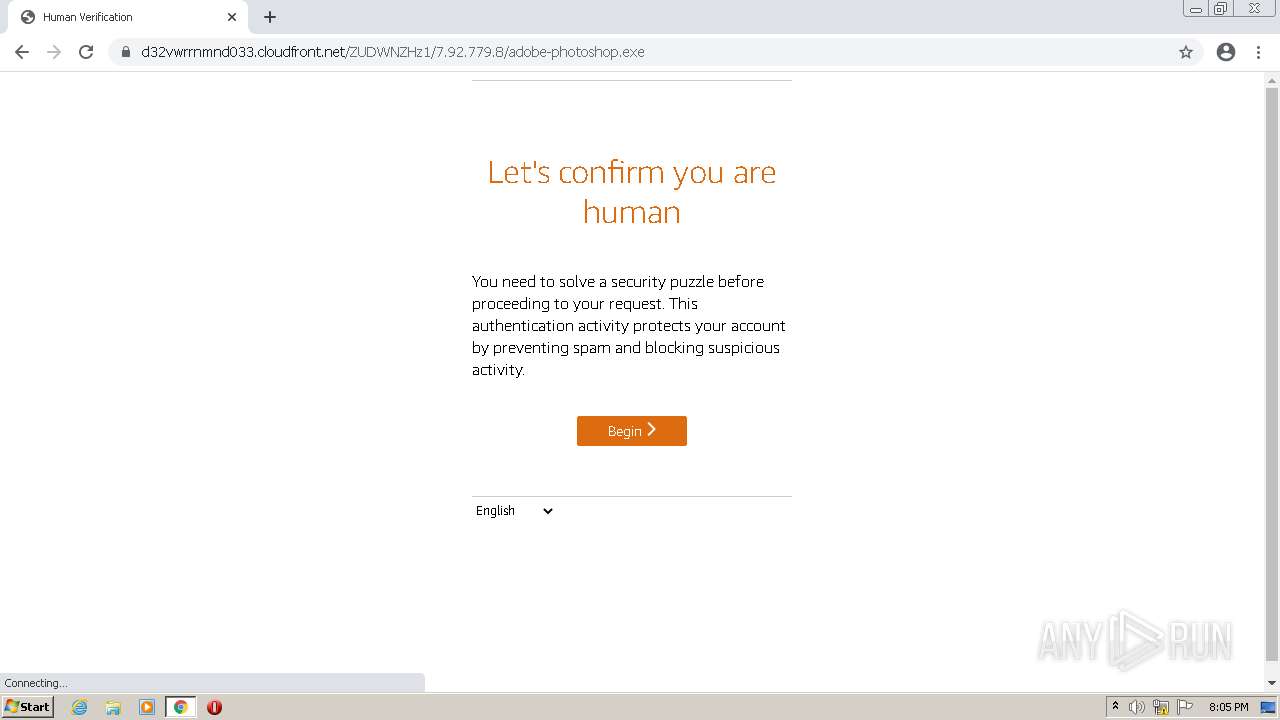This screenshot has width=1280, height=720.
Task: Click the "Connecting..." status text
Action: (36, 683)
